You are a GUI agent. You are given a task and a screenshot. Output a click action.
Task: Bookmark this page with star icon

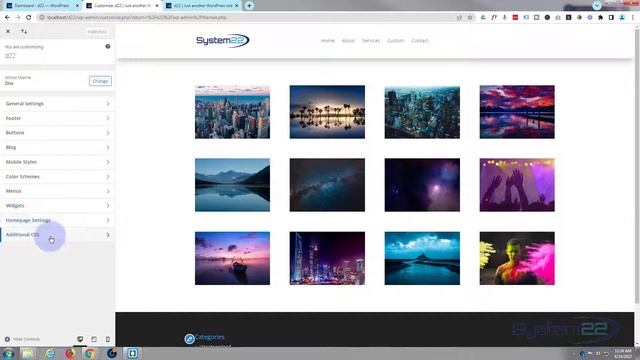tap(470, 18)
